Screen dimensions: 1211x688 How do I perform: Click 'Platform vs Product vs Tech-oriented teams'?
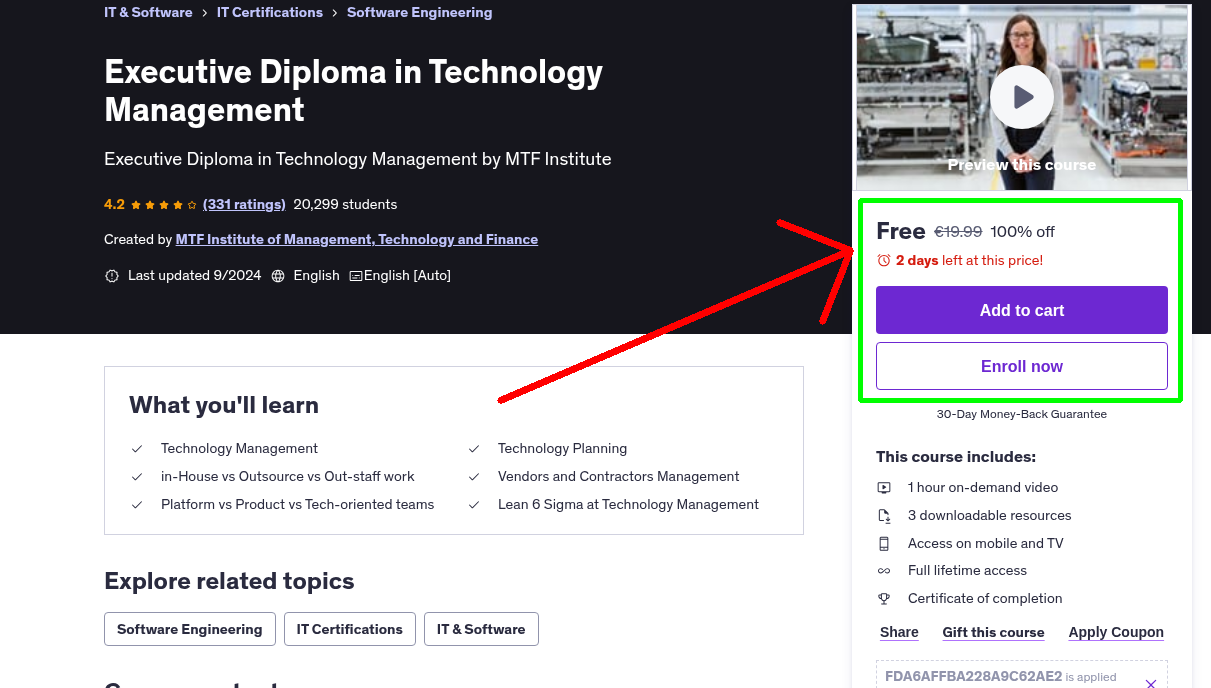[298, 505]
